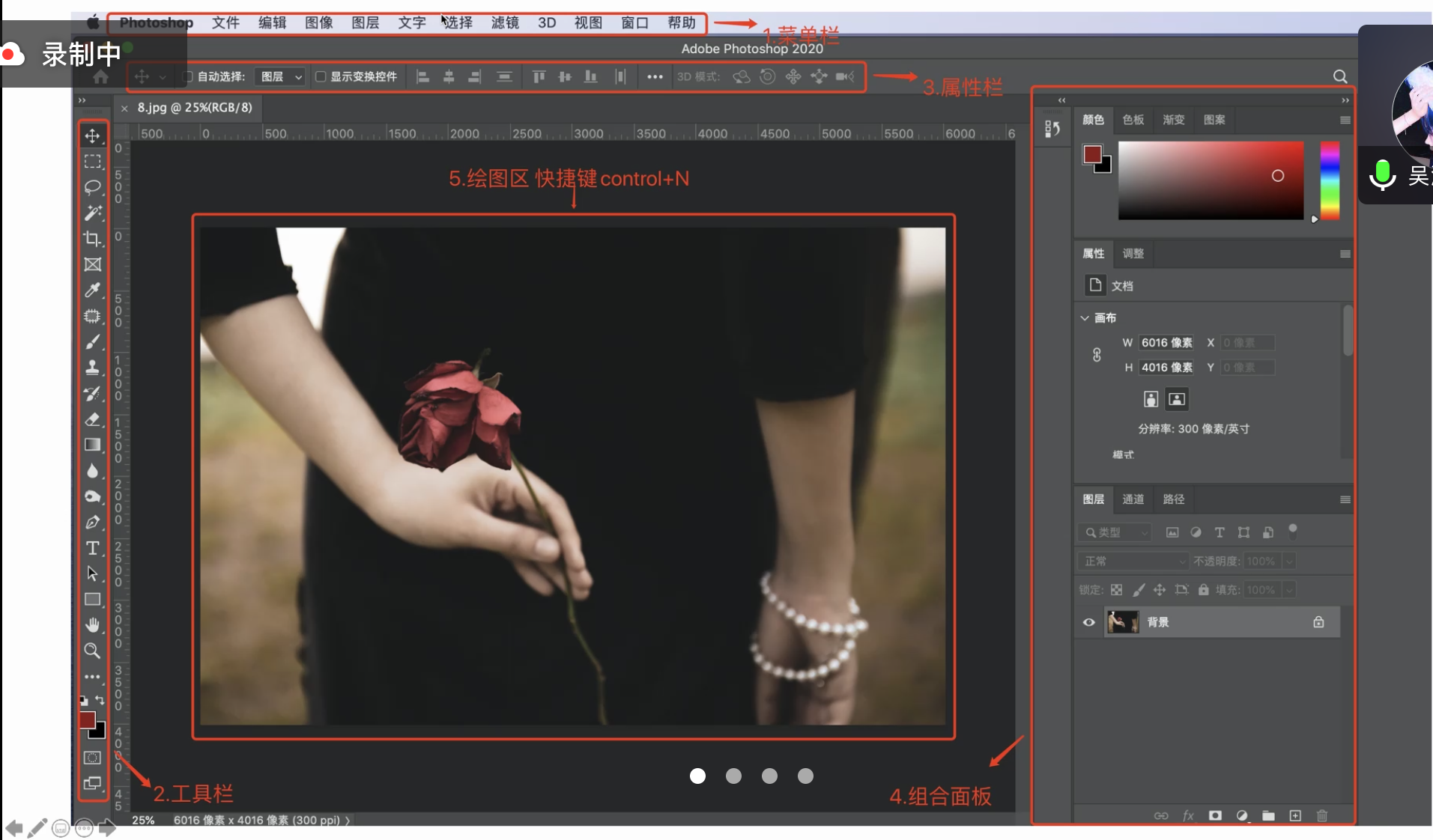Hide the 背景 layer with eye icon

[1088, 622]
